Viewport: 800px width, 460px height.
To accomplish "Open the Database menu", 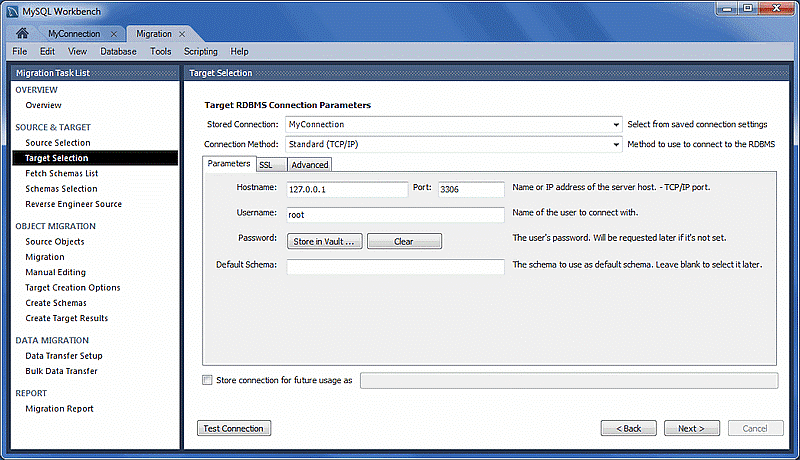I will click(x=118, y=51).
